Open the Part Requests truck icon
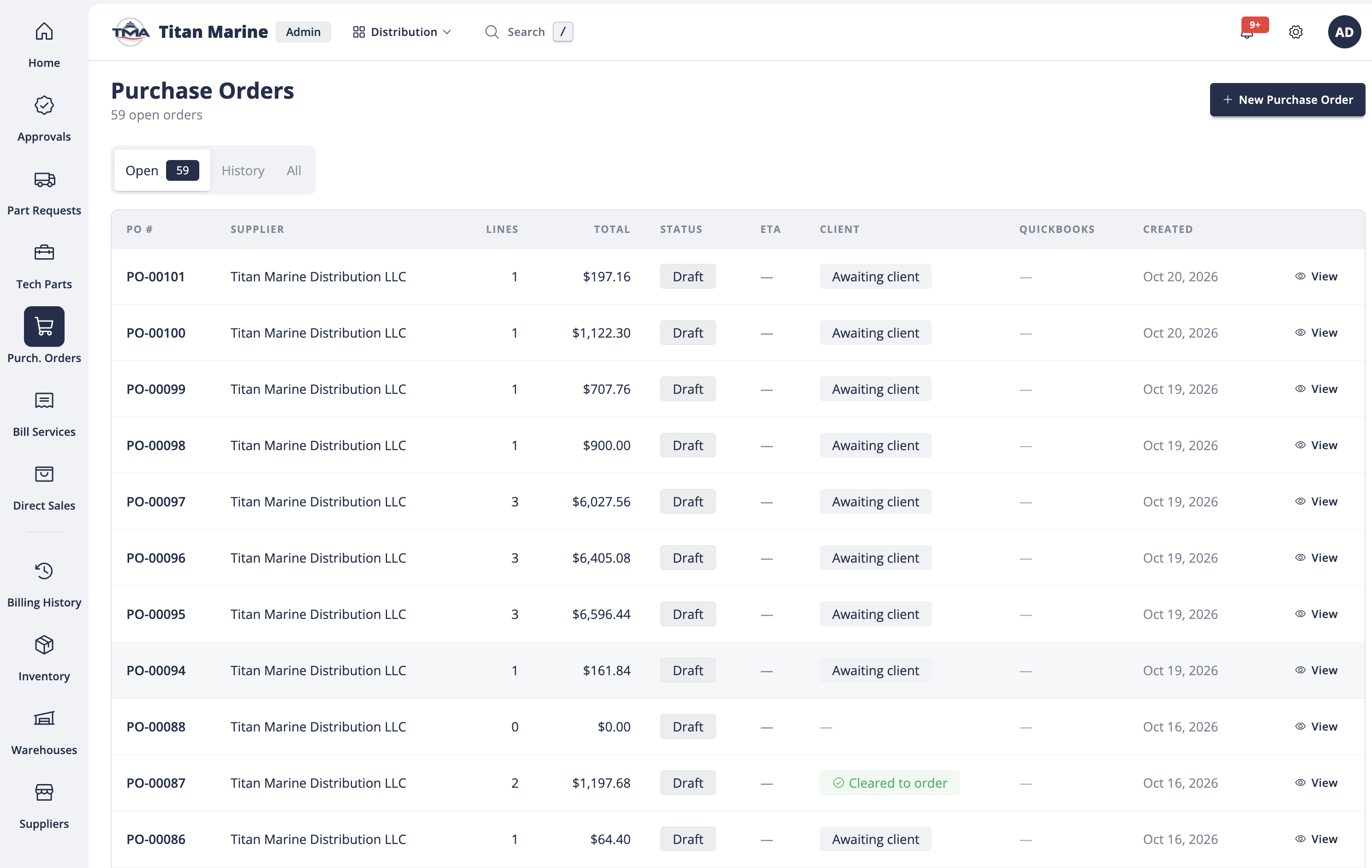 click(x=44, y=179)
